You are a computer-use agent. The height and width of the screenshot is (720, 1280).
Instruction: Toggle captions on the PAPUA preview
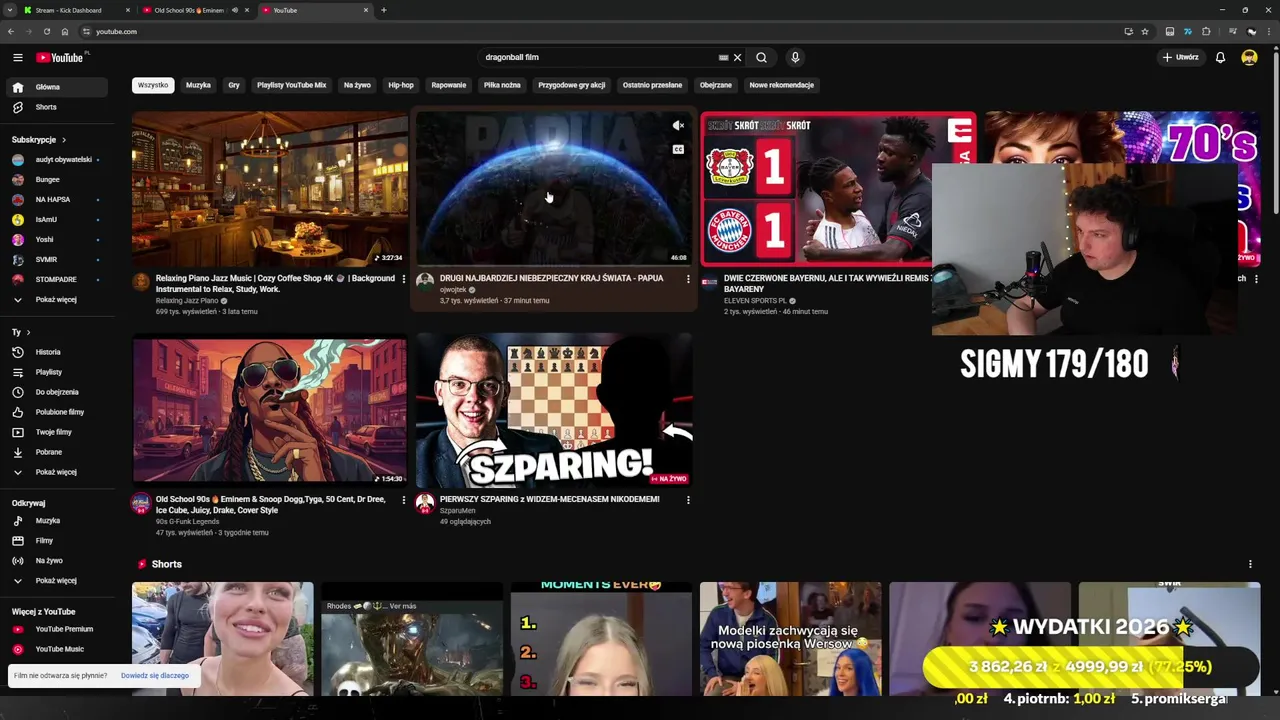678,150
